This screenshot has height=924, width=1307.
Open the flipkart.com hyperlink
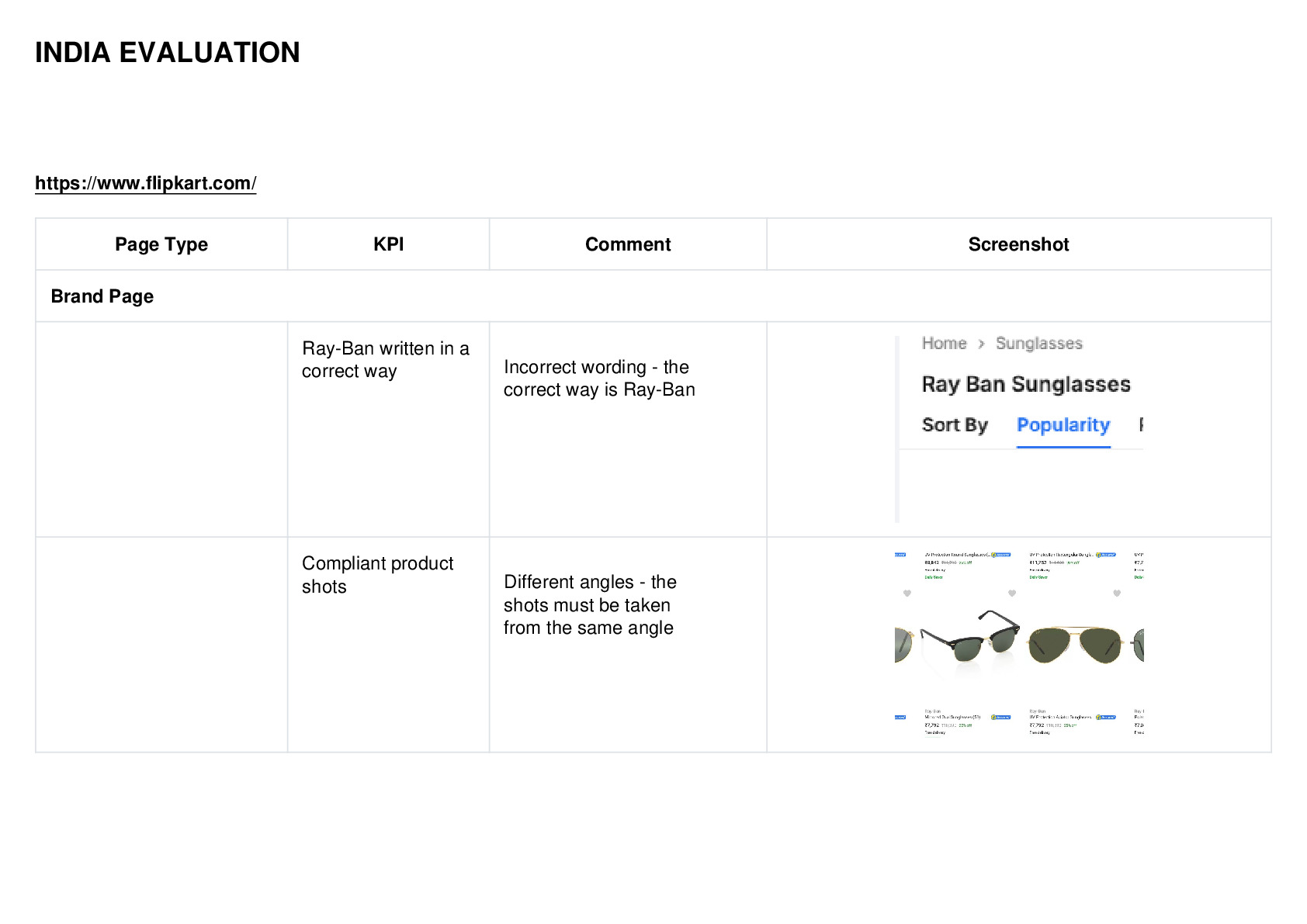(145, 183)
